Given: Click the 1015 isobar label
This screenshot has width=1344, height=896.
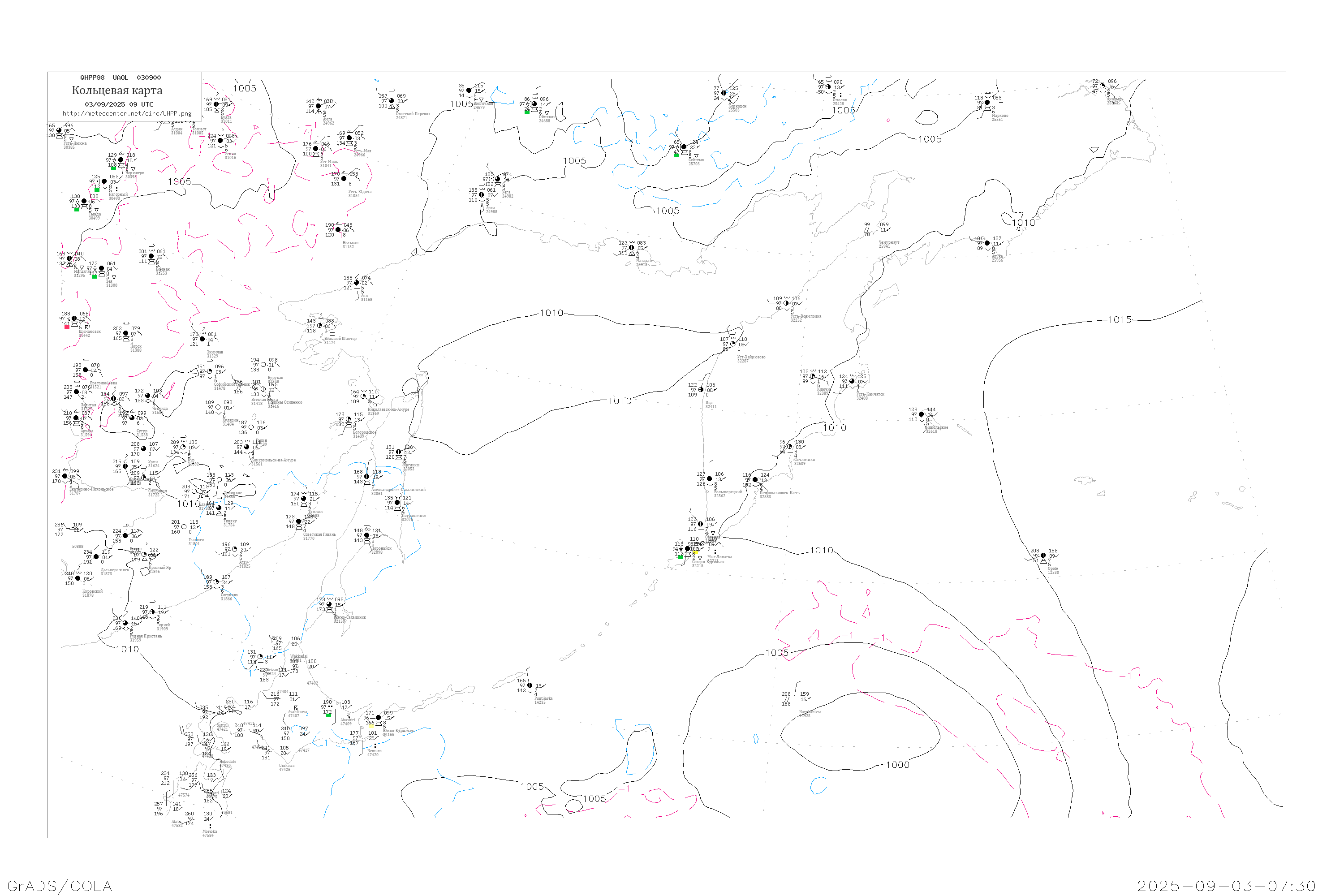Looking at the screenshot, I should pos(1120,320).
